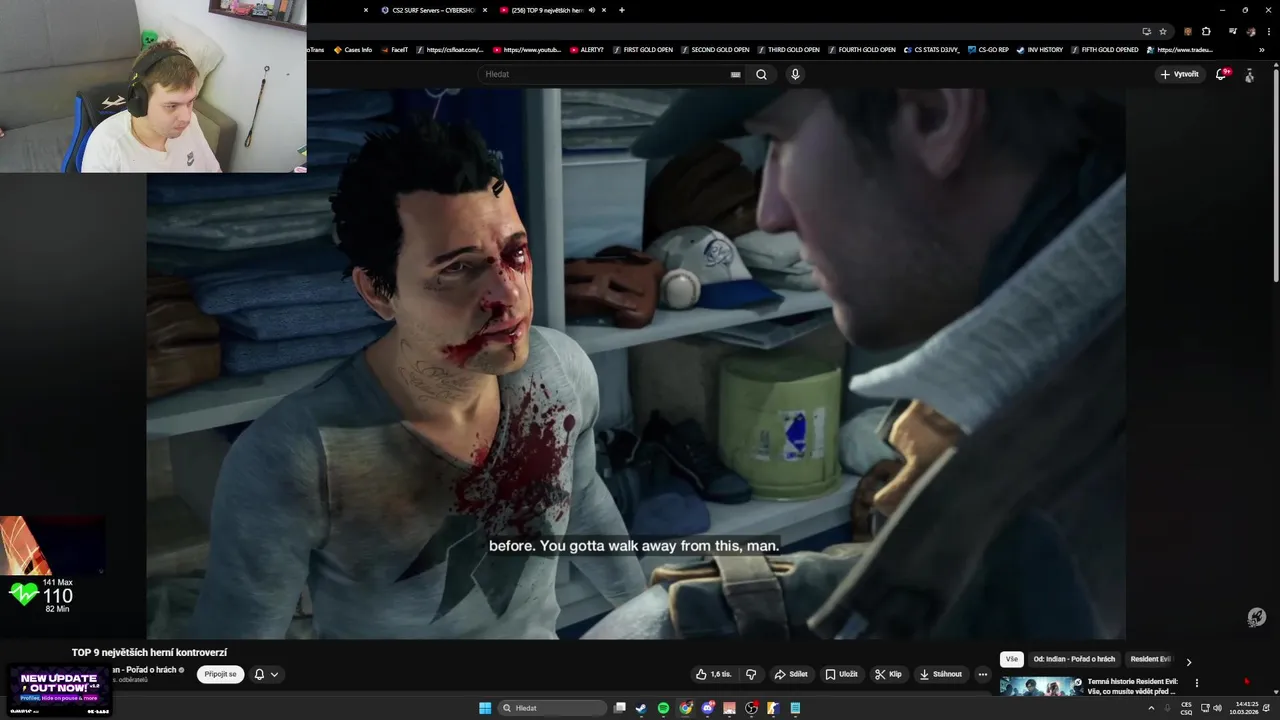Click the YouTube search magnifier button

(761, 74)
